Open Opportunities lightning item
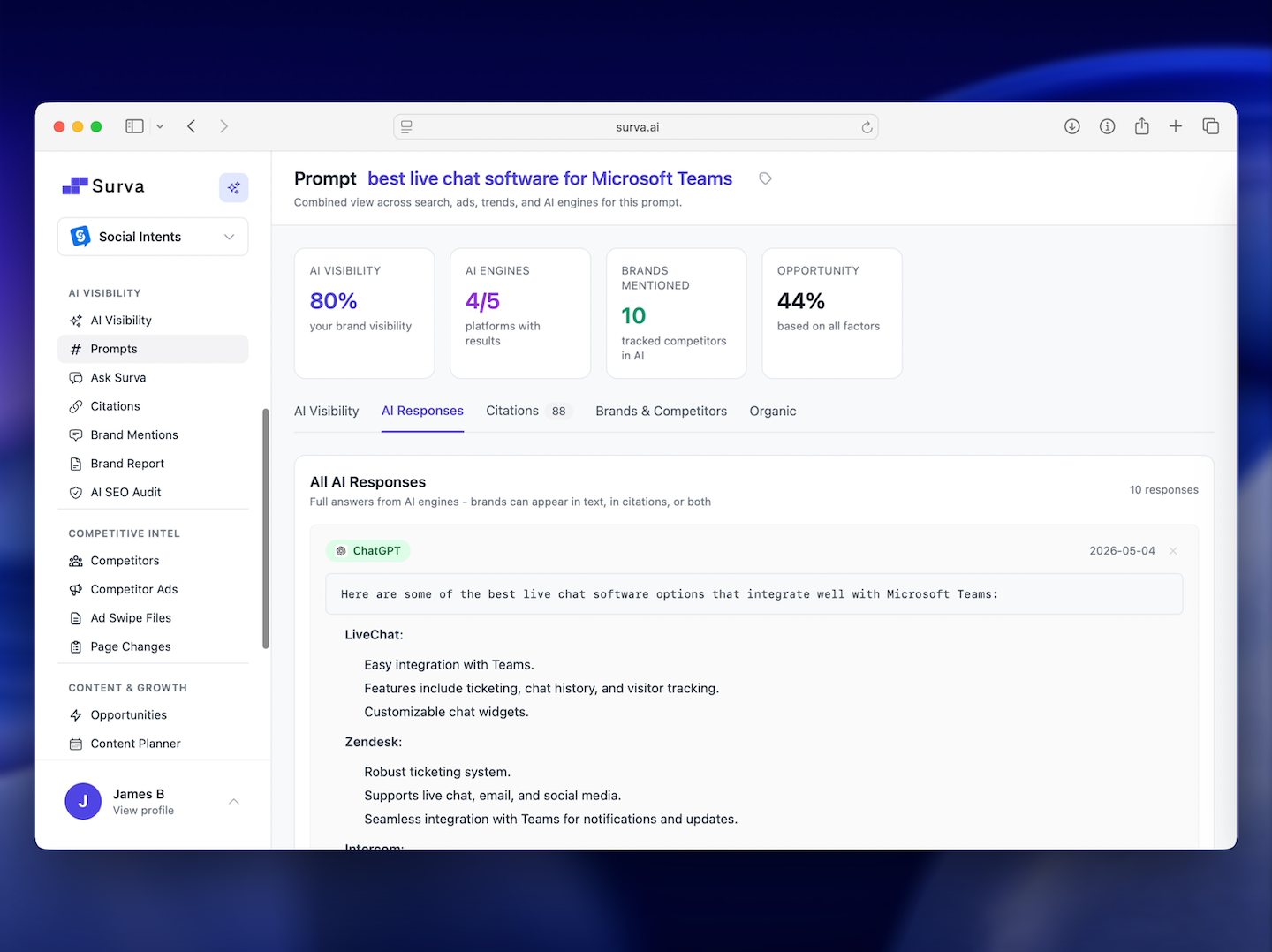The width and height of the screenshot is (1272, 952). [153, 715]
